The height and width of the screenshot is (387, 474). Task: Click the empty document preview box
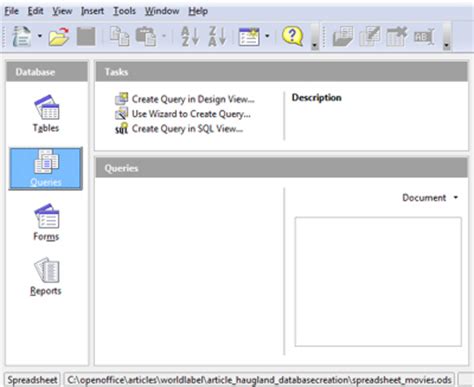coord(378,282)
